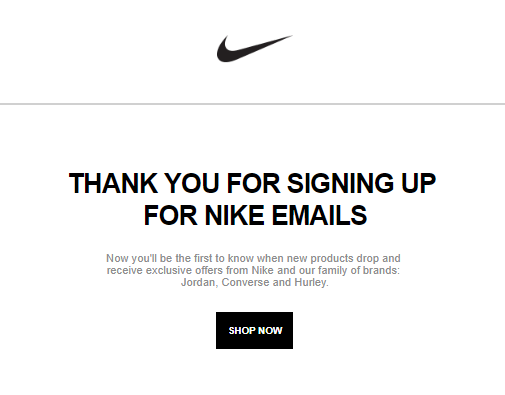The height and width of the screenshot is (395, 505).
Task: Click the "FOR NIKE EMAILS" heading line
Action: (x=255, y=215)
